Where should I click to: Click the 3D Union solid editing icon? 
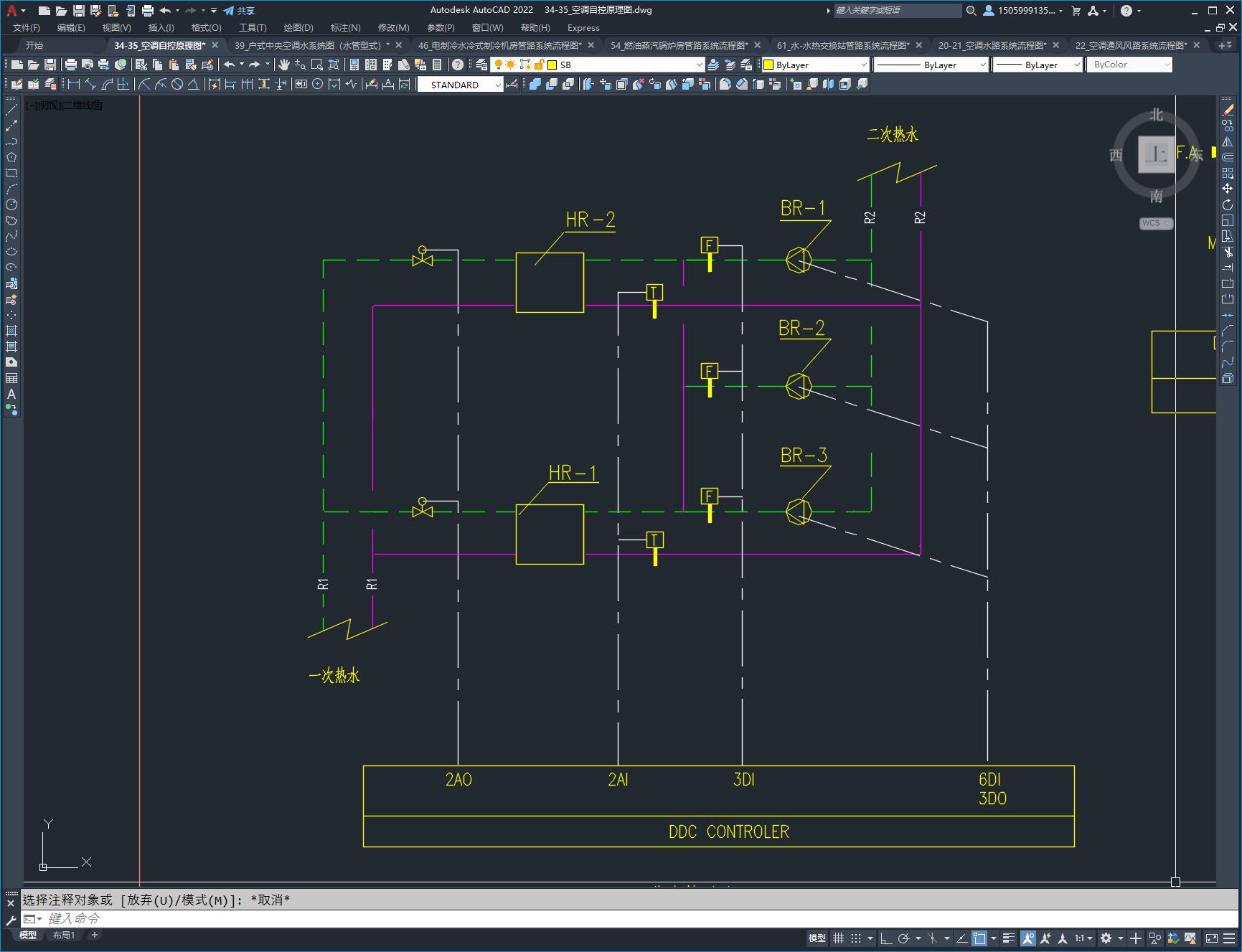click(535, 84)
